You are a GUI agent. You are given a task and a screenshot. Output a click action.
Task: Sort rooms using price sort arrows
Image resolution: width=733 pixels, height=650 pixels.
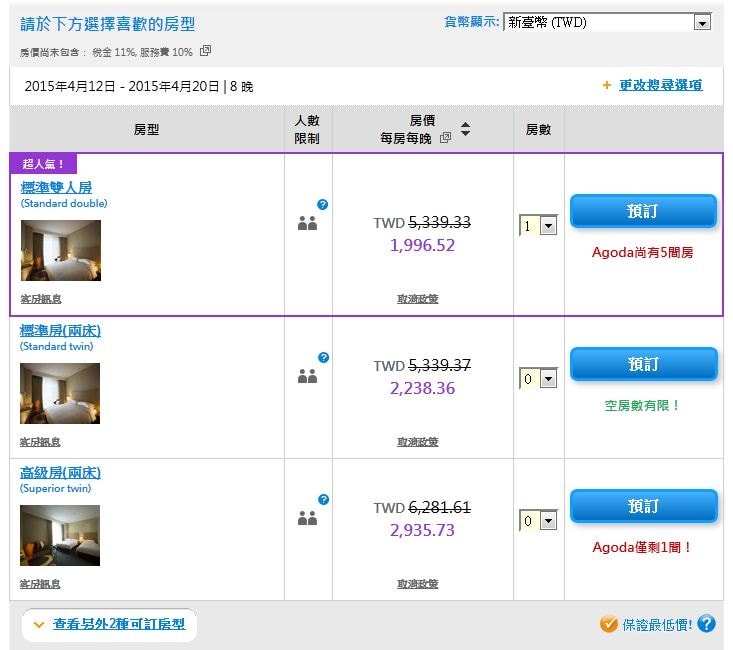click(465, 131)
